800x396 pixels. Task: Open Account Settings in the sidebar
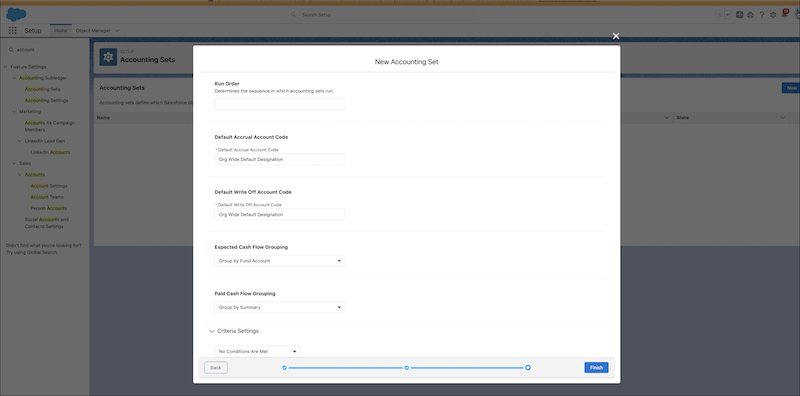tap(49, 186)
